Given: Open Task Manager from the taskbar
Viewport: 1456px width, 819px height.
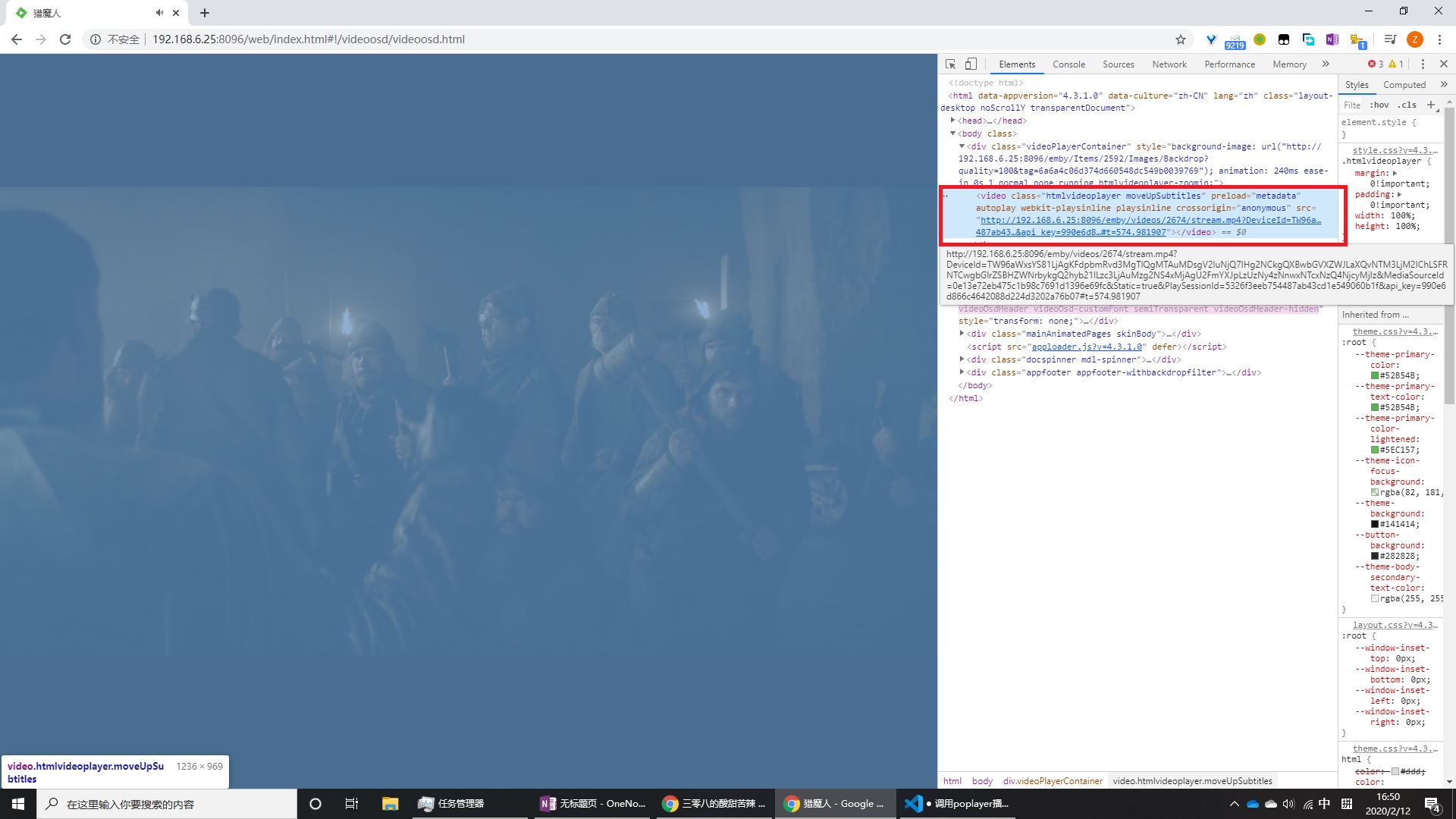Looking at the screenshot, I should pos(452,804).
